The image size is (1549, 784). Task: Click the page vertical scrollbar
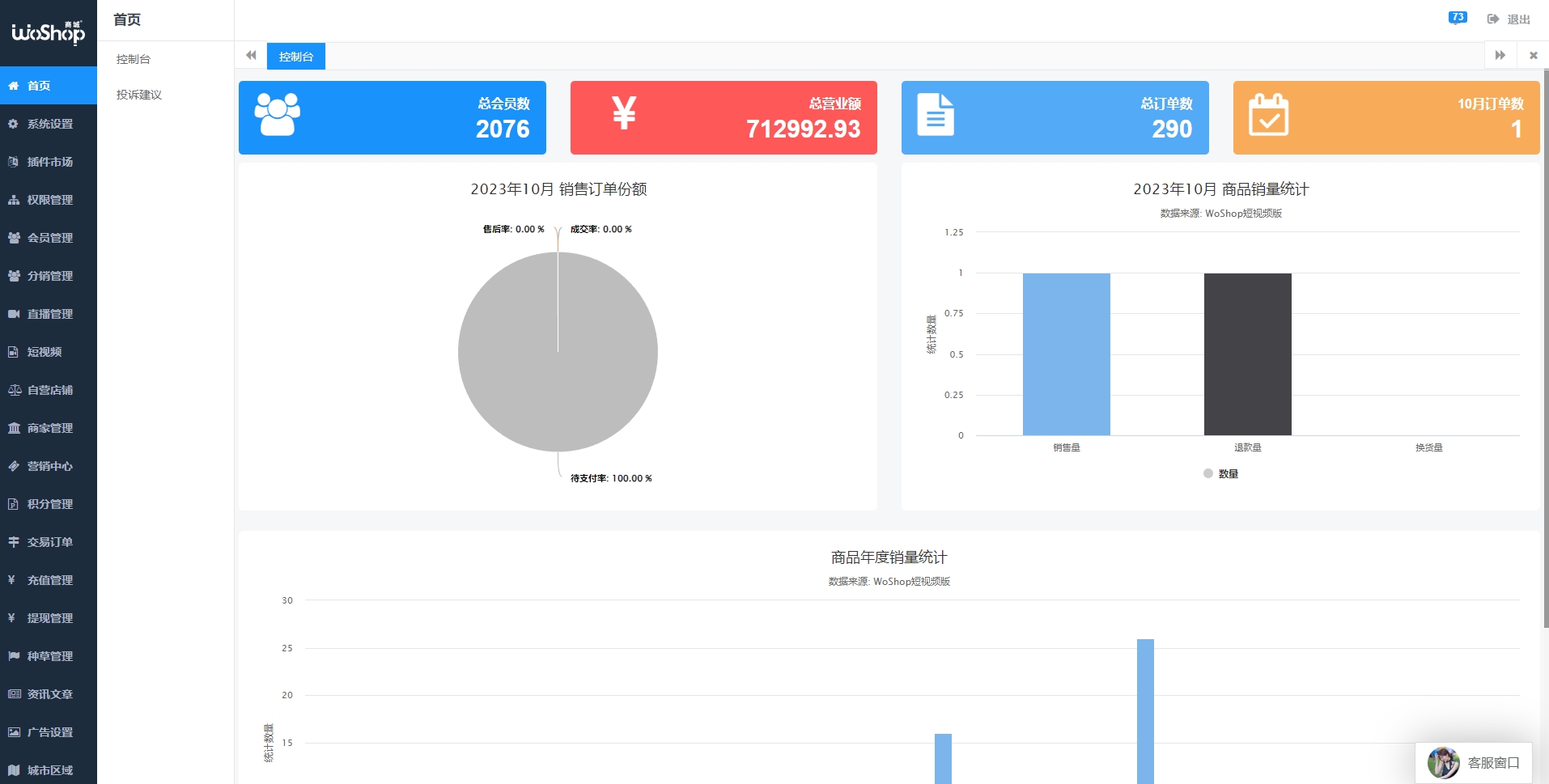(x=1545, y=348)
